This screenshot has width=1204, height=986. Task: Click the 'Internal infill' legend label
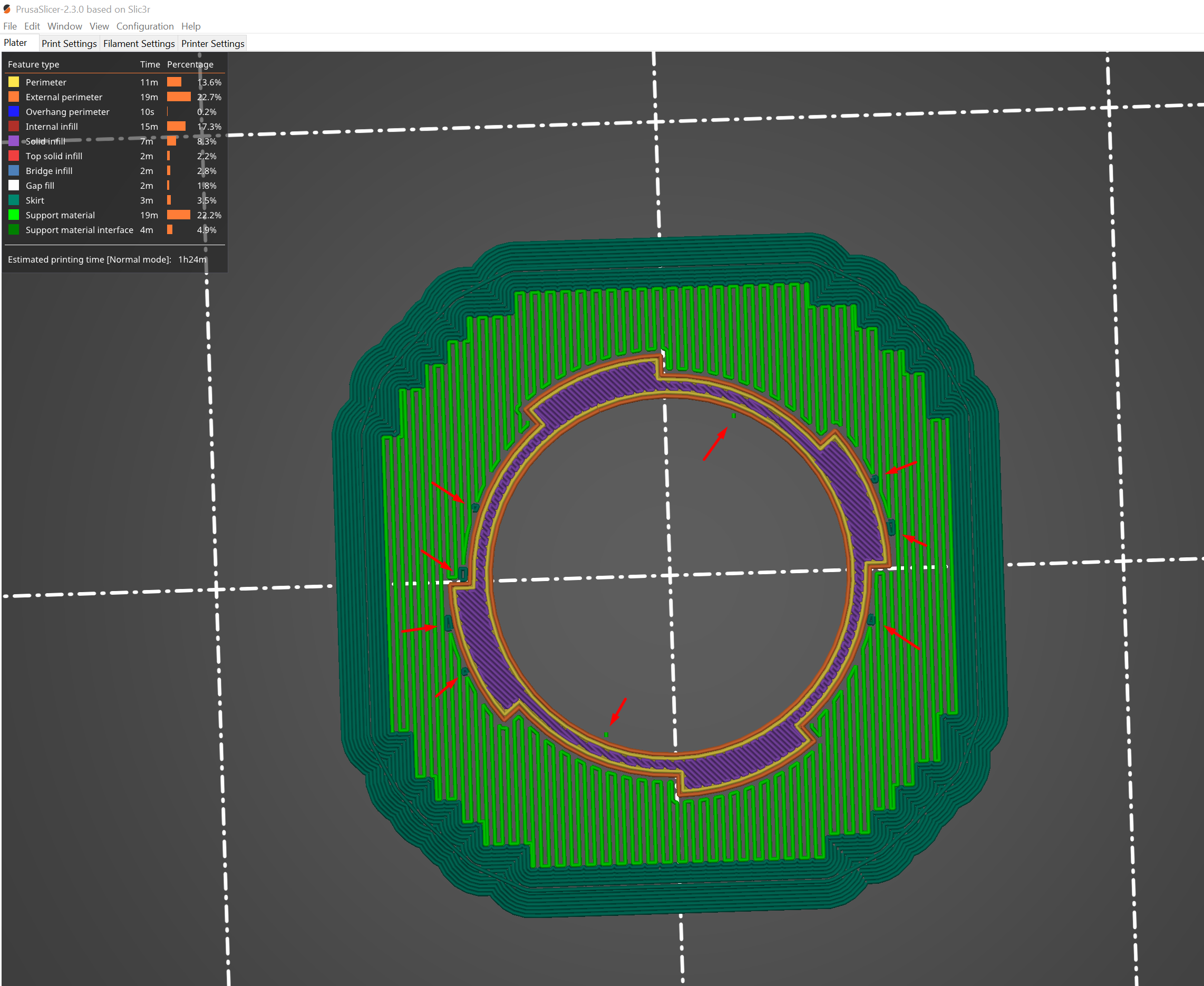(52, 127)
